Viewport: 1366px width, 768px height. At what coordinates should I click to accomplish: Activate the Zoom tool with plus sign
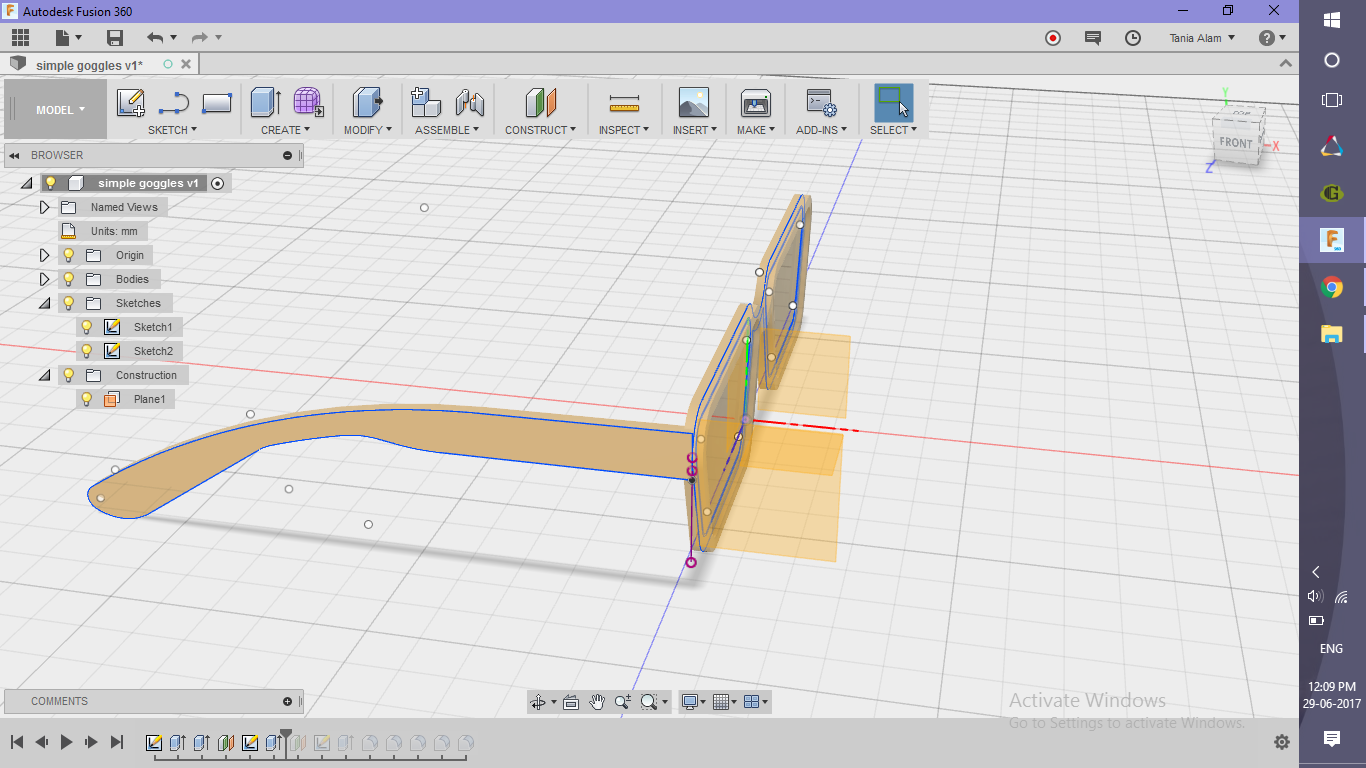(x=623, y=702)
